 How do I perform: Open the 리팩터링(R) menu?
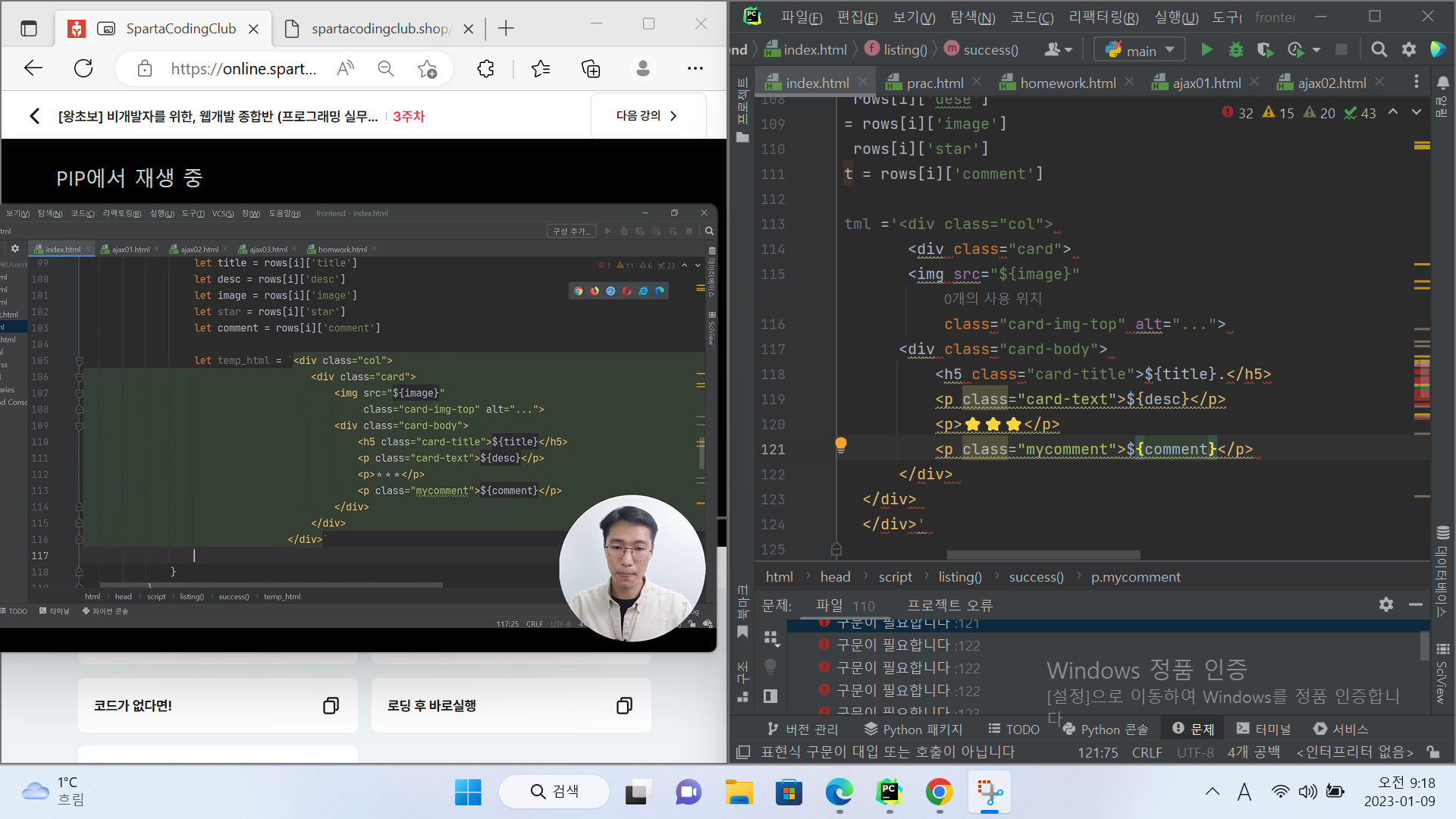1103,17
